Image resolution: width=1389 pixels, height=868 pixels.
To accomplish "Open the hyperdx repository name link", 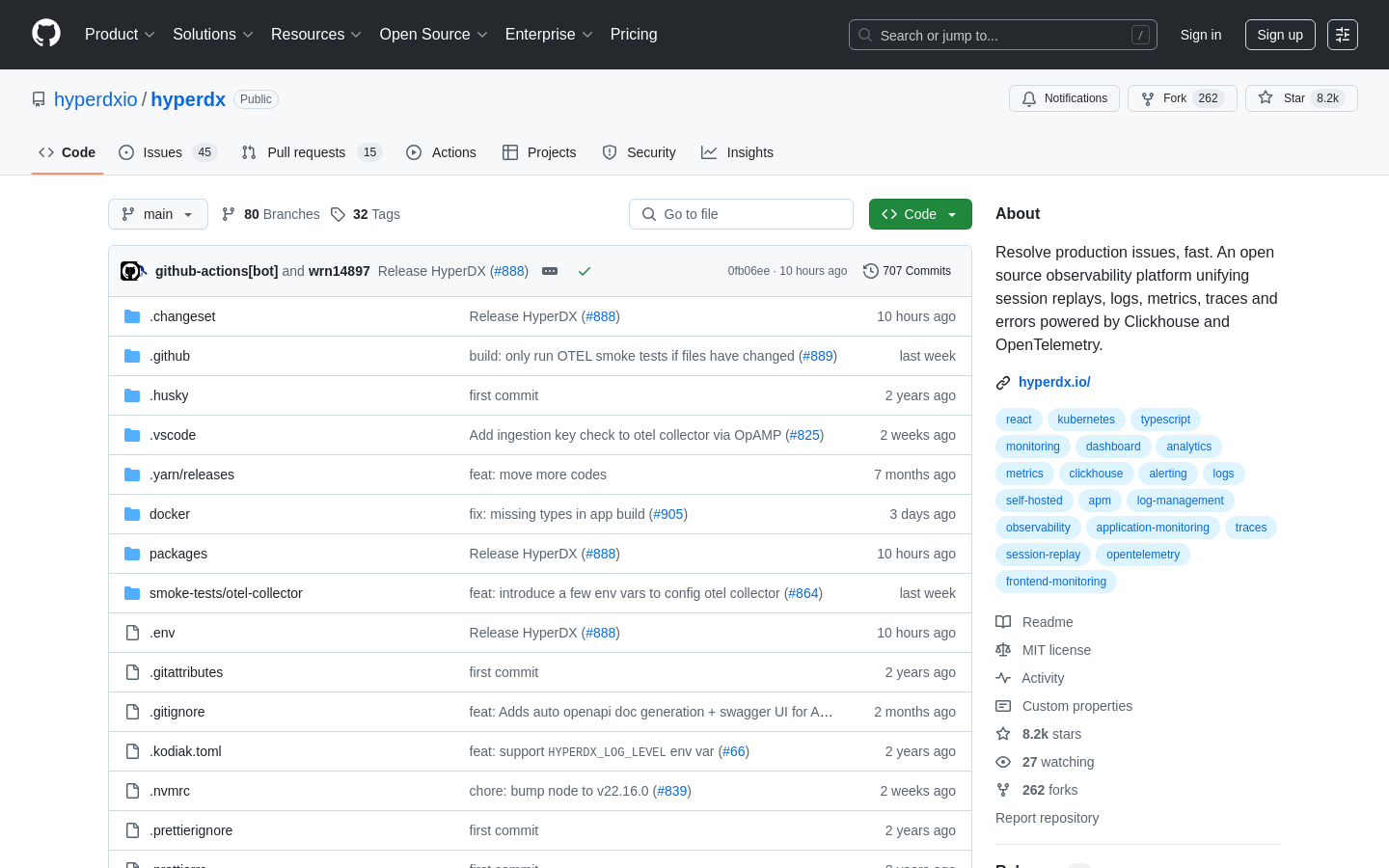I will point(188,99).
